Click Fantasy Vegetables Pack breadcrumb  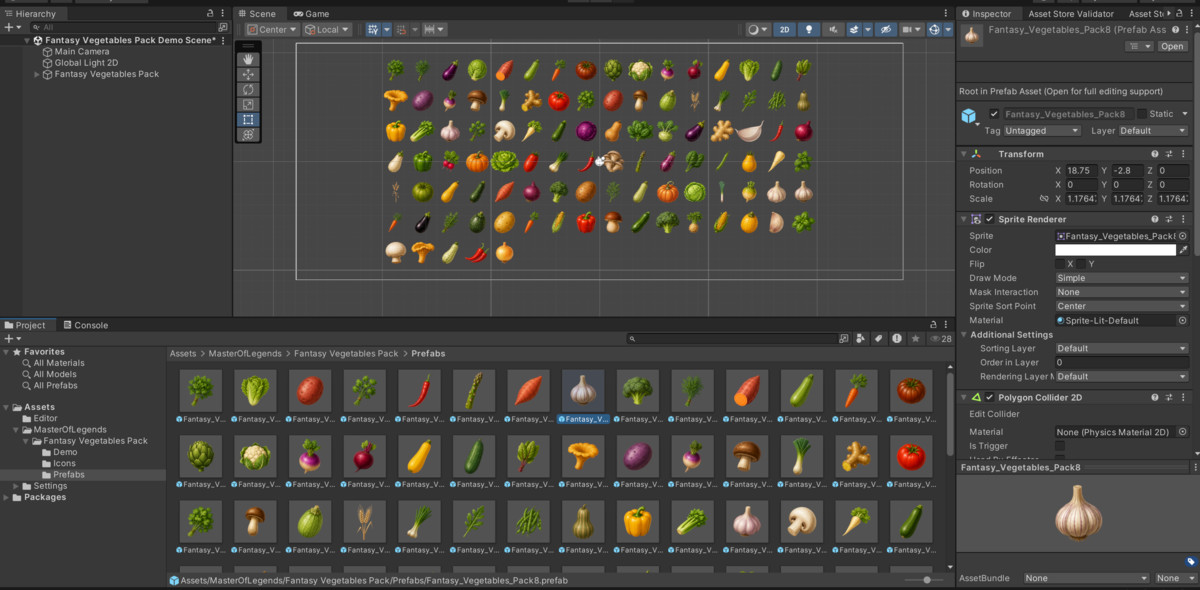346,354
